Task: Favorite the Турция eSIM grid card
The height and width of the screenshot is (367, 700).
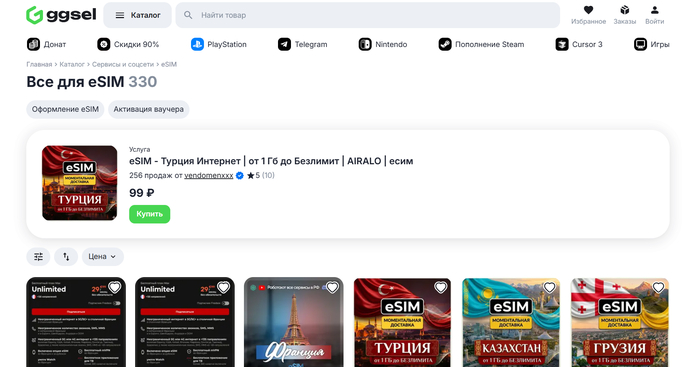Action: click(441, 288)
